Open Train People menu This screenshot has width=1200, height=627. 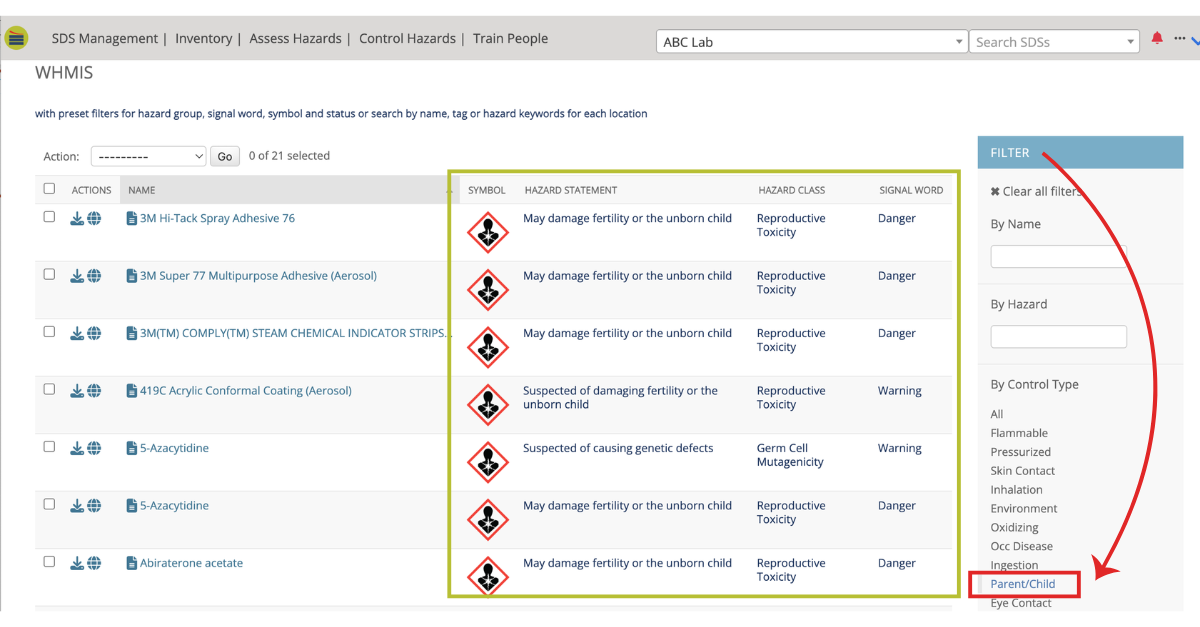(511, 38)
